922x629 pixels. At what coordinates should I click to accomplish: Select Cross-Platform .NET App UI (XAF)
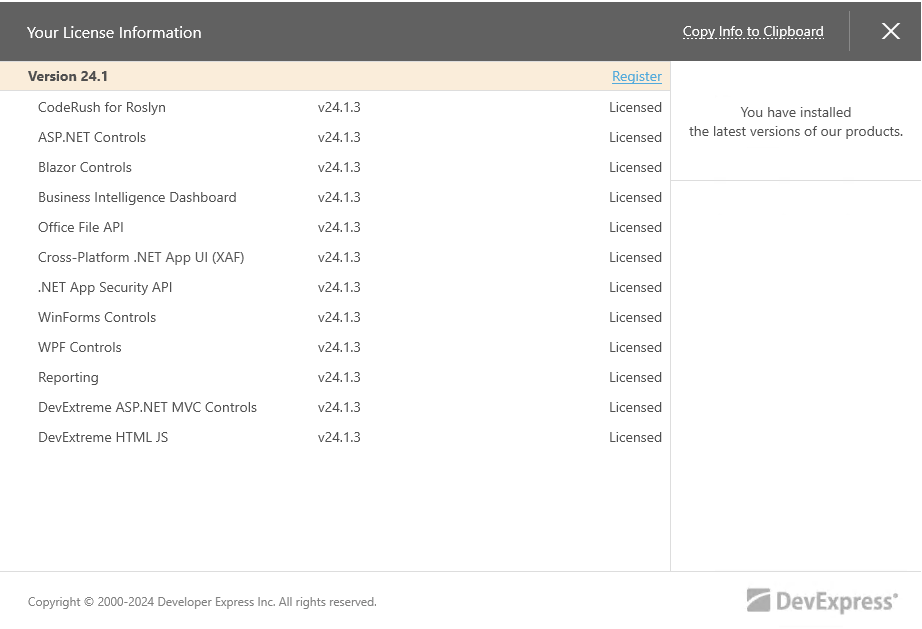coord(335,257)
